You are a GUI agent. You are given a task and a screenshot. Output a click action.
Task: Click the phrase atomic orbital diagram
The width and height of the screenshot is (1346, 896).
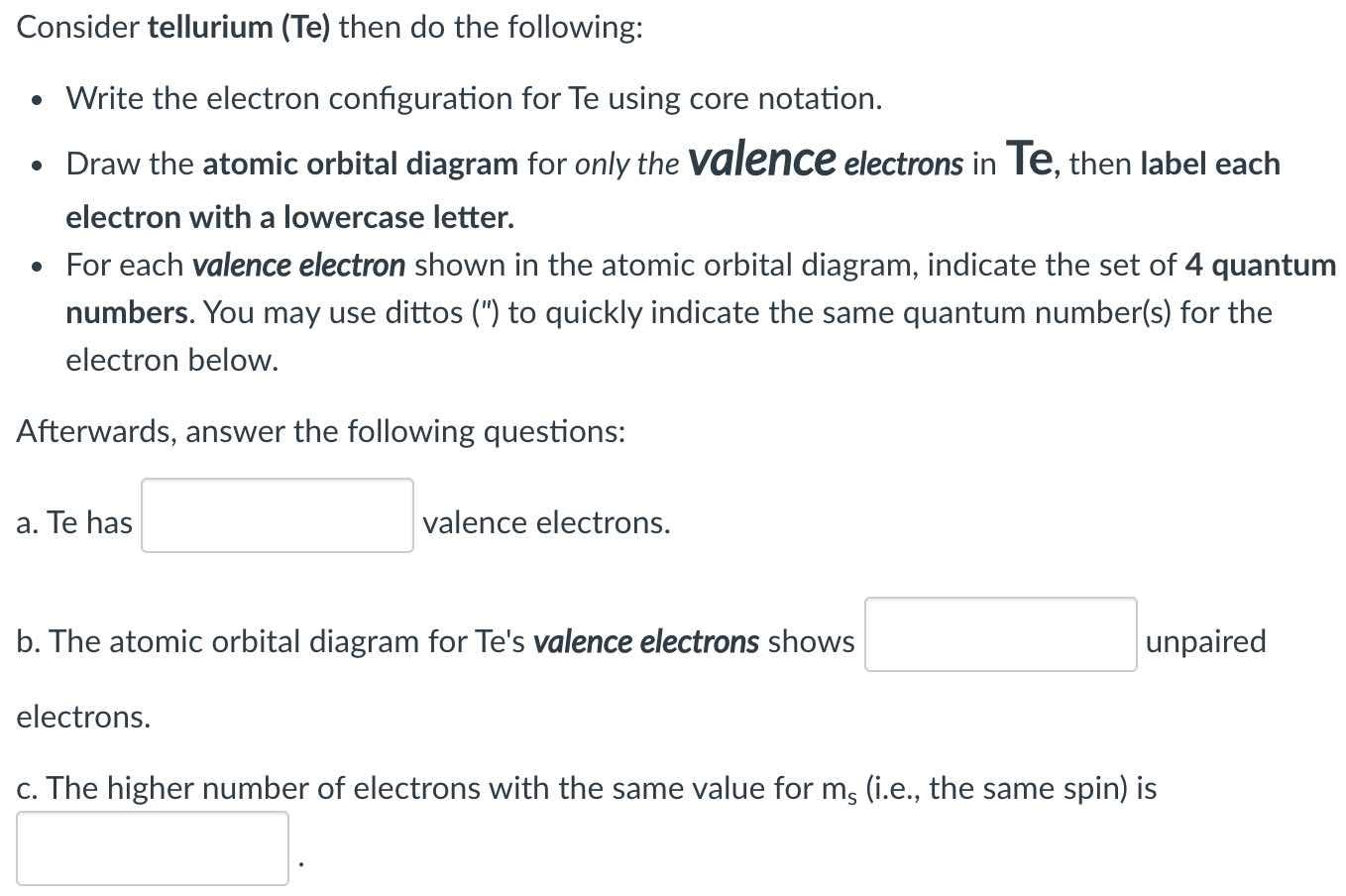(x=360, y=163)
